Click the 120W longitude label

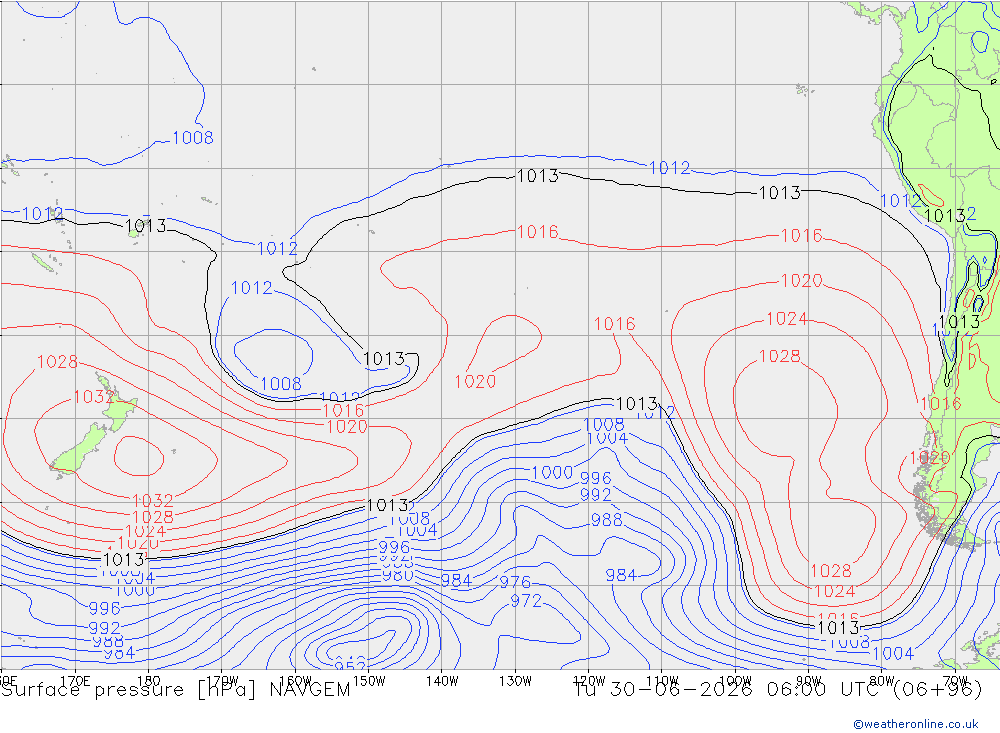point(589,681)
